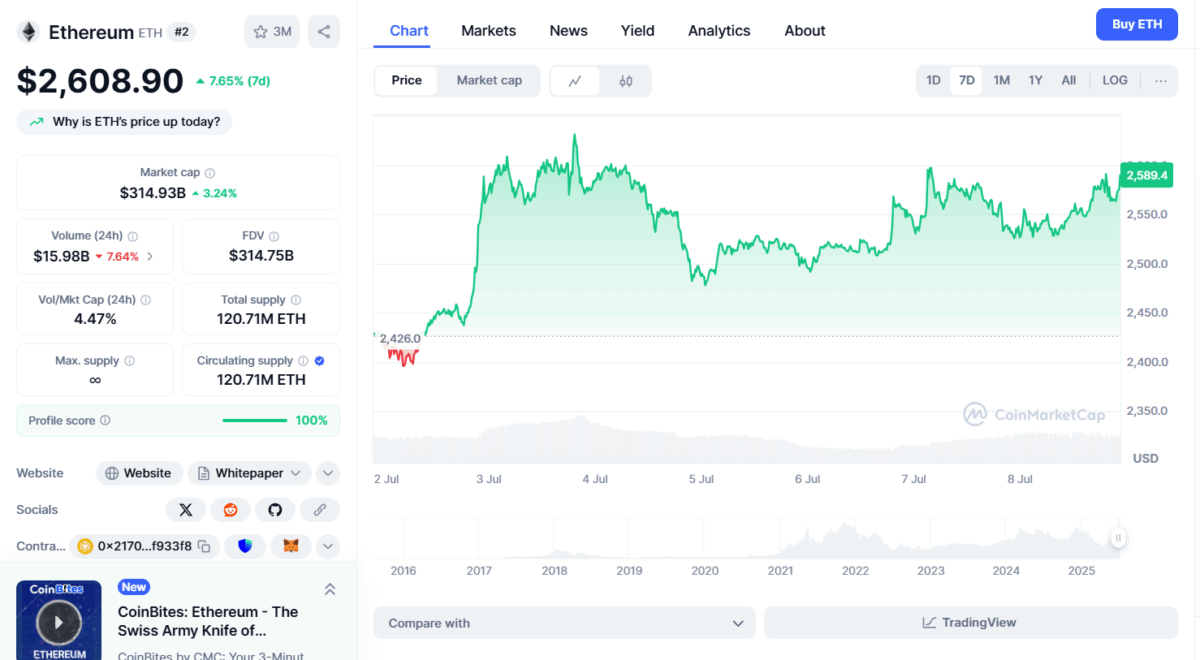Click the #2 rank badge
The image size is (1200, 660).
click(x=181, y=32)
